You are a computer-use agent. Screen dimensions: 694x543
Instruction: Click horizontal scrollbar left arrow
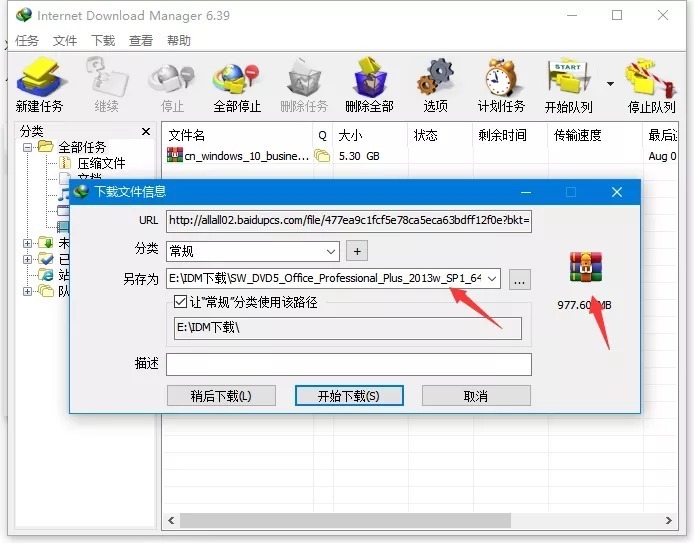(171, 520)
